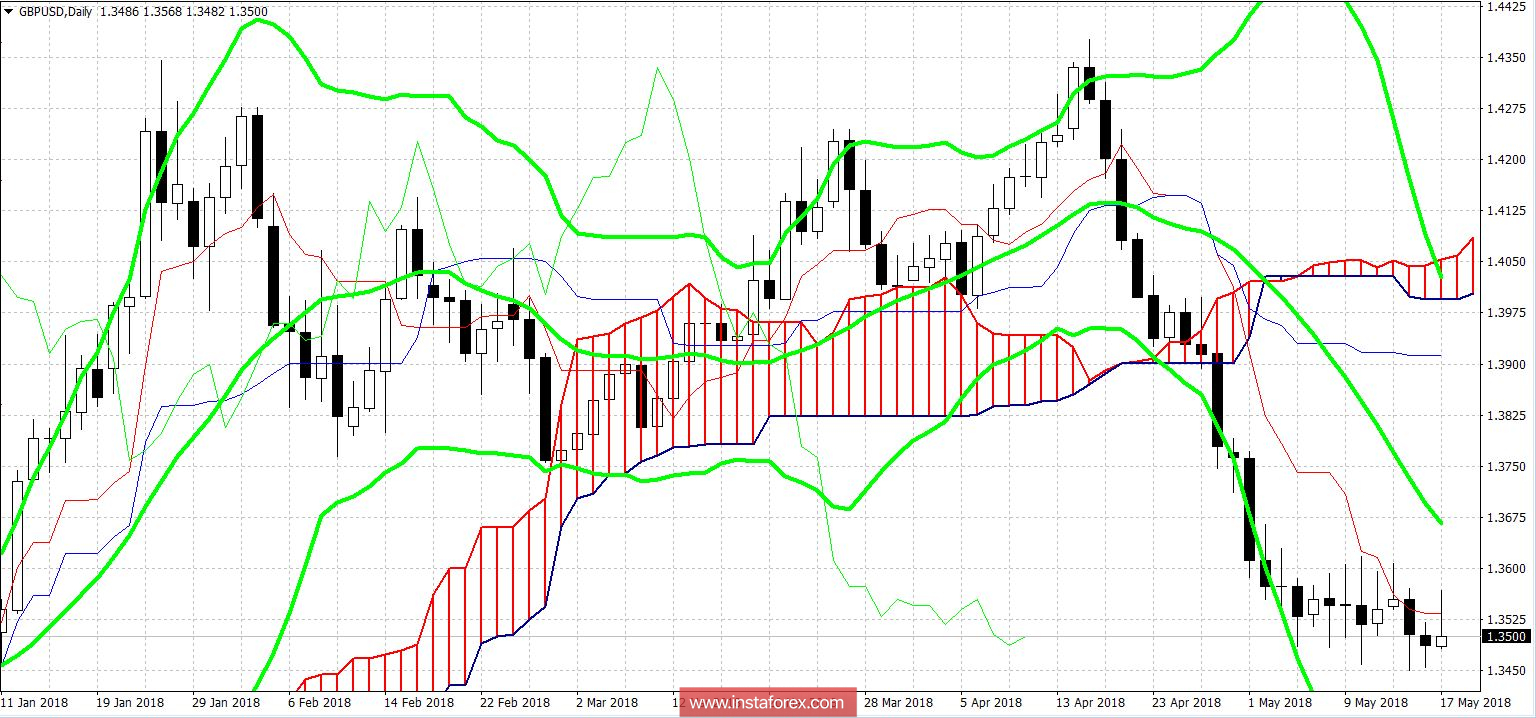The height and width of the screenshot is (718, 1536).
Task: Click the 11 Jan 2018 date label
Action: coord(35,703)
